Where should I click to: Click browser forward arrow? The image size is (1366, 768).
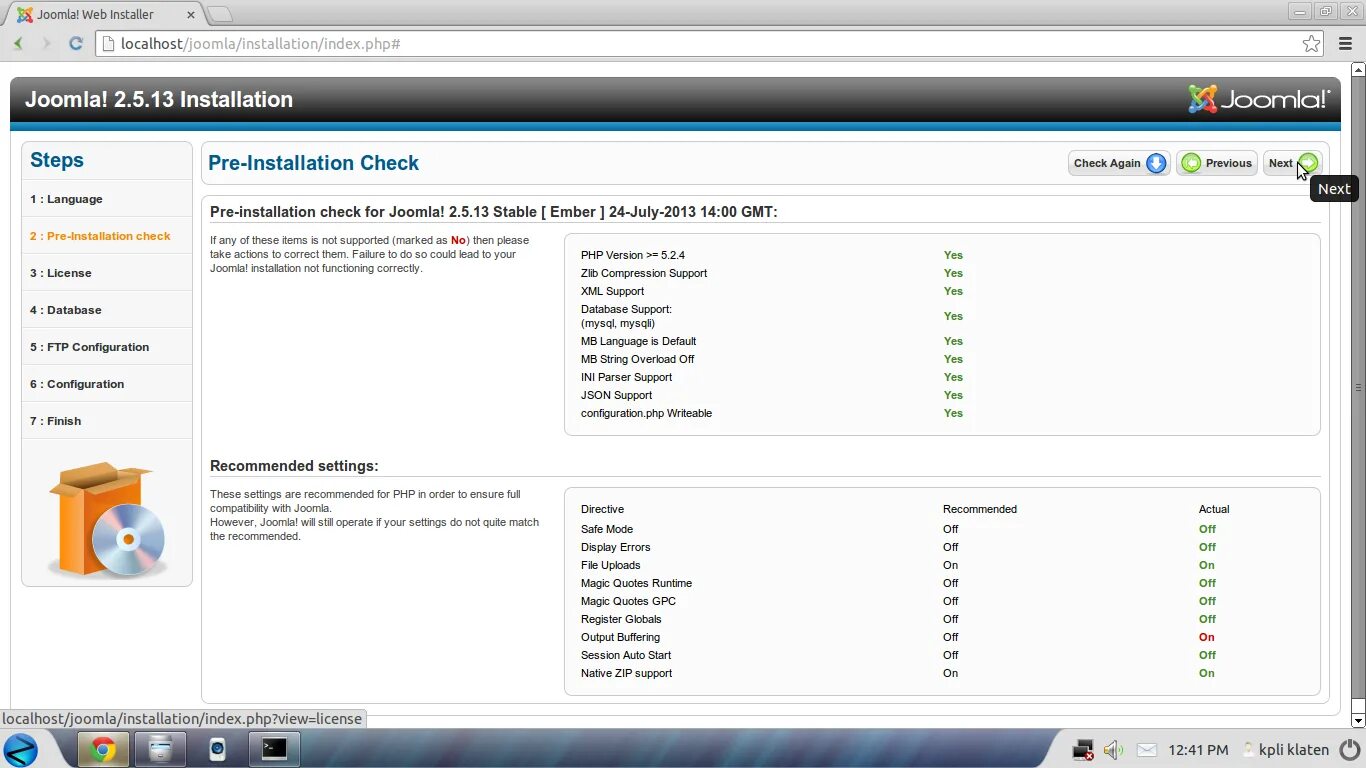pyautogui.click(x=46, y=43)
